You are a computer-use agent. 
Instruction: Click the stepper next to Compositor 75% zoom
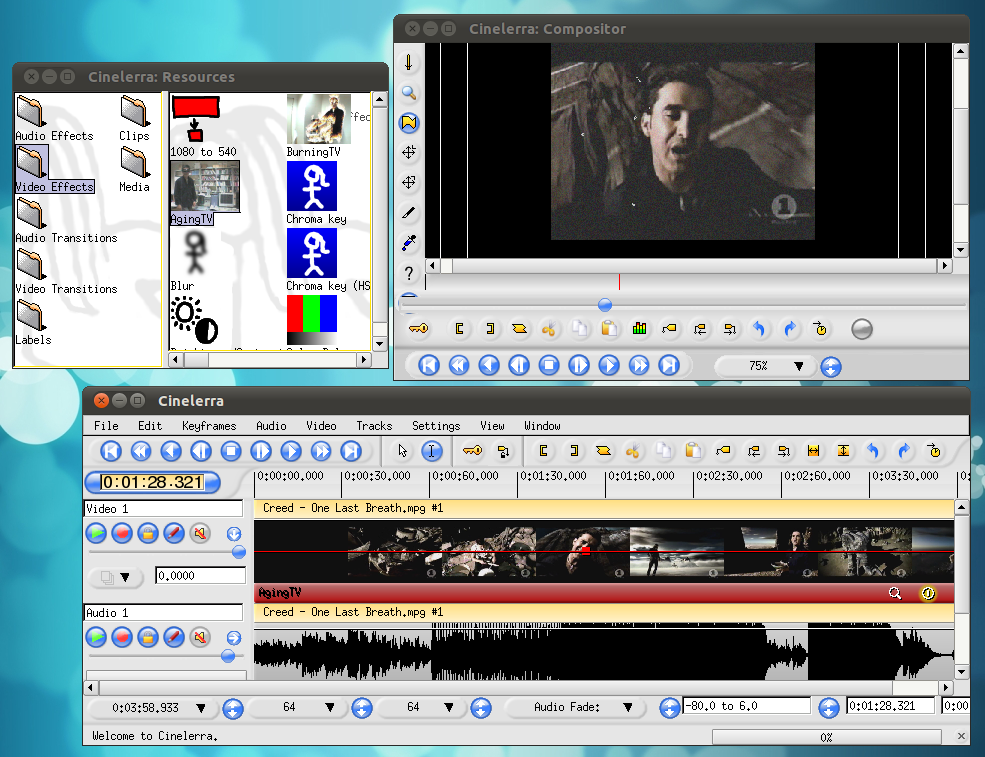tap(830, 366)
